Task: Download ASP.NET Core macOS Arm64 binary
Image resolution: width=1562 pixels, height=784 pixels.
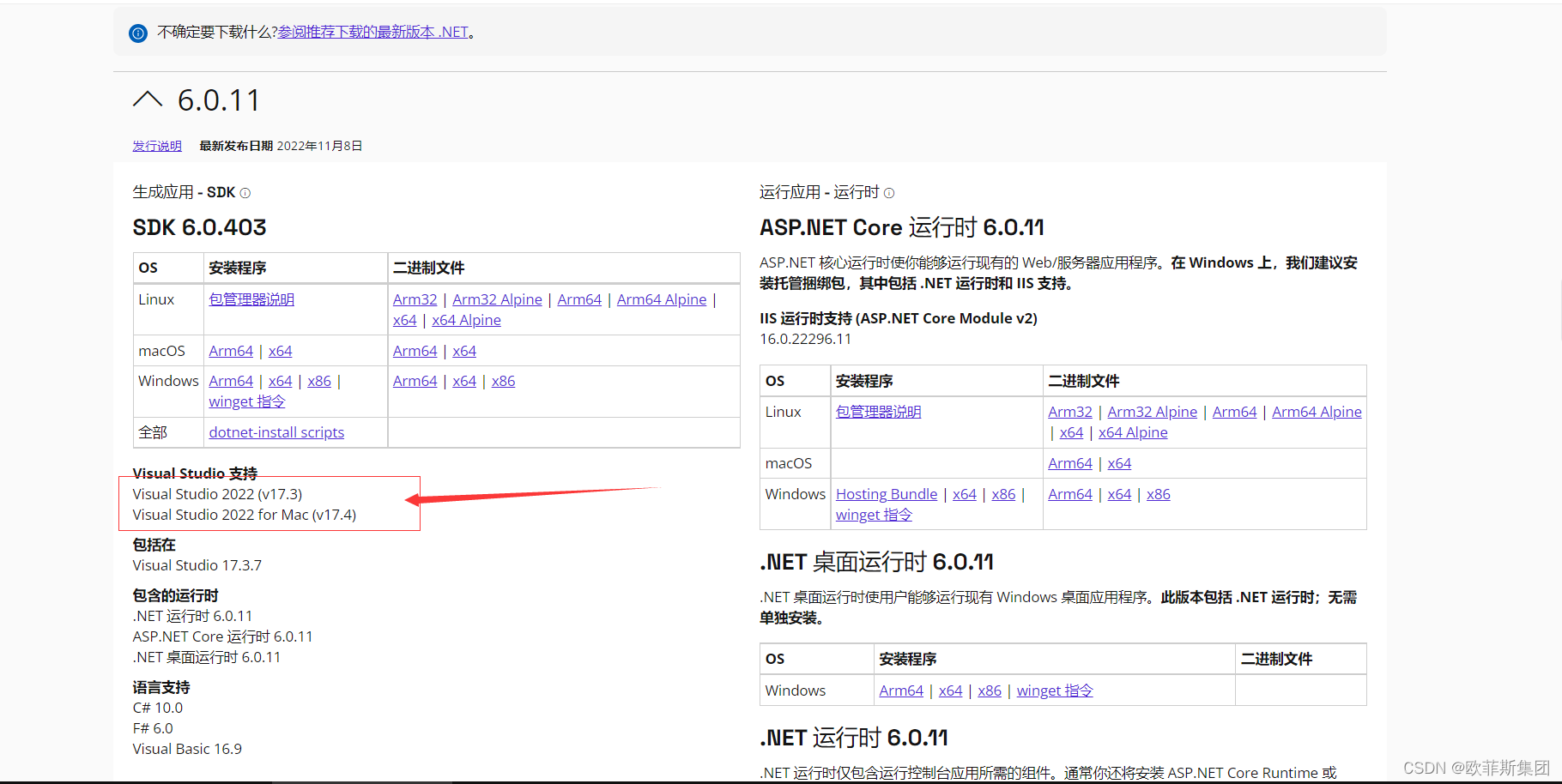Action: tap(1070, 463)
